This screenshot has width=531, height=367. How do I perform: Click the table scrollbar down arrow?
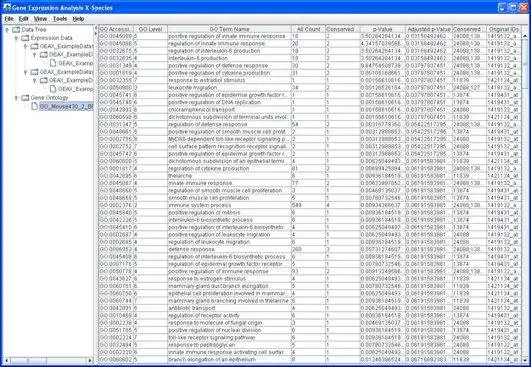tap(525, 360)
